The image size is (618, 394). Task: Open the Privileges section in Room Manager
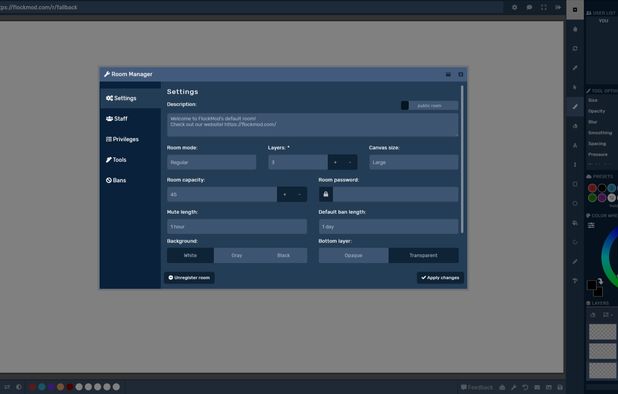(x=130, y=139)
